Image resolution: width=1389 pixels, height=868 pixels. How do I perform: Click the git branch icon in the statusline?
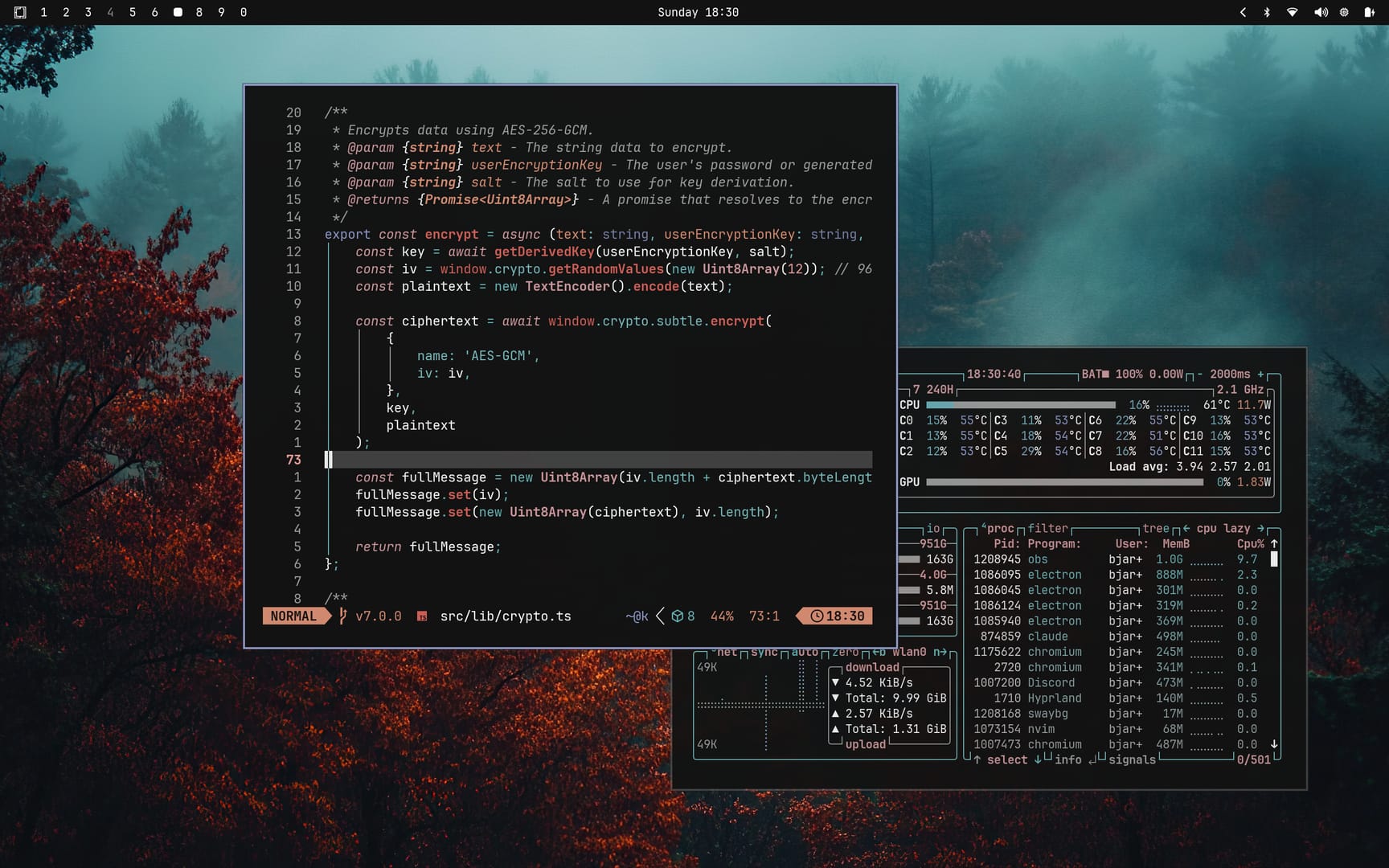tap(343, 616)
